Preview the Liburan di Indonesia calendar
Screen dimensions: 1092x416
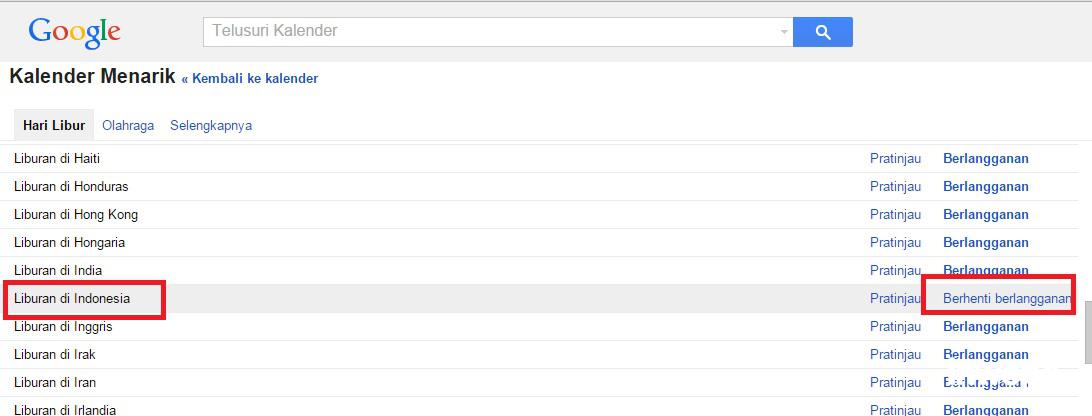pyautogui.click(x=895, y=298)
